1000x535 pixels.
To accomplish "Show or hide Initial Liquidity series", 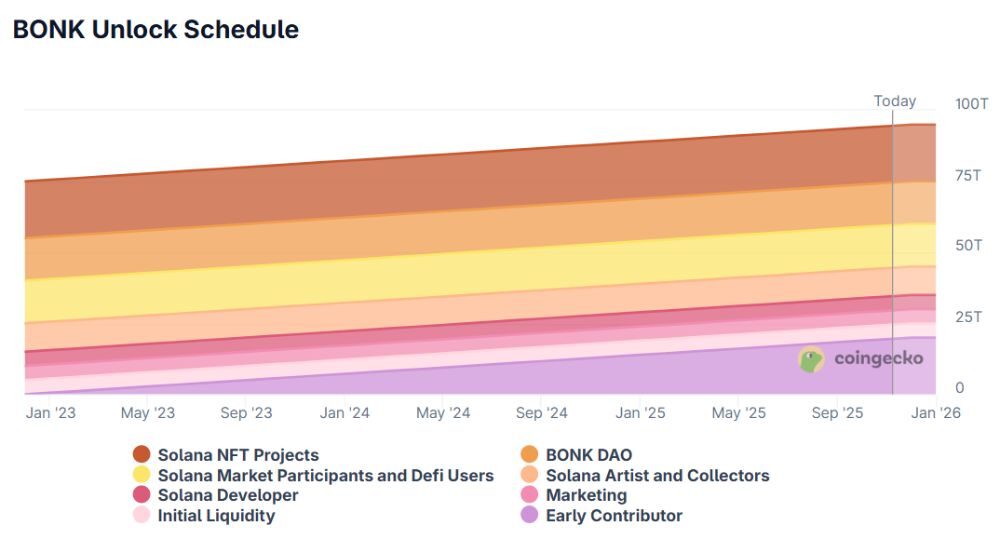I will [x=216, y=515].
